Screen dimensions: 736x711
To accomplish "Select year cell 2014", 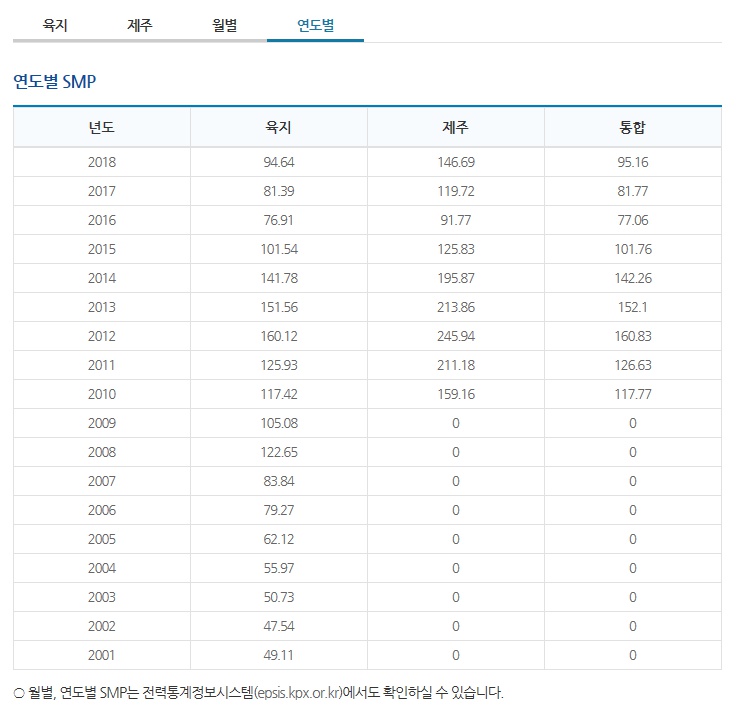I will 101,278.
